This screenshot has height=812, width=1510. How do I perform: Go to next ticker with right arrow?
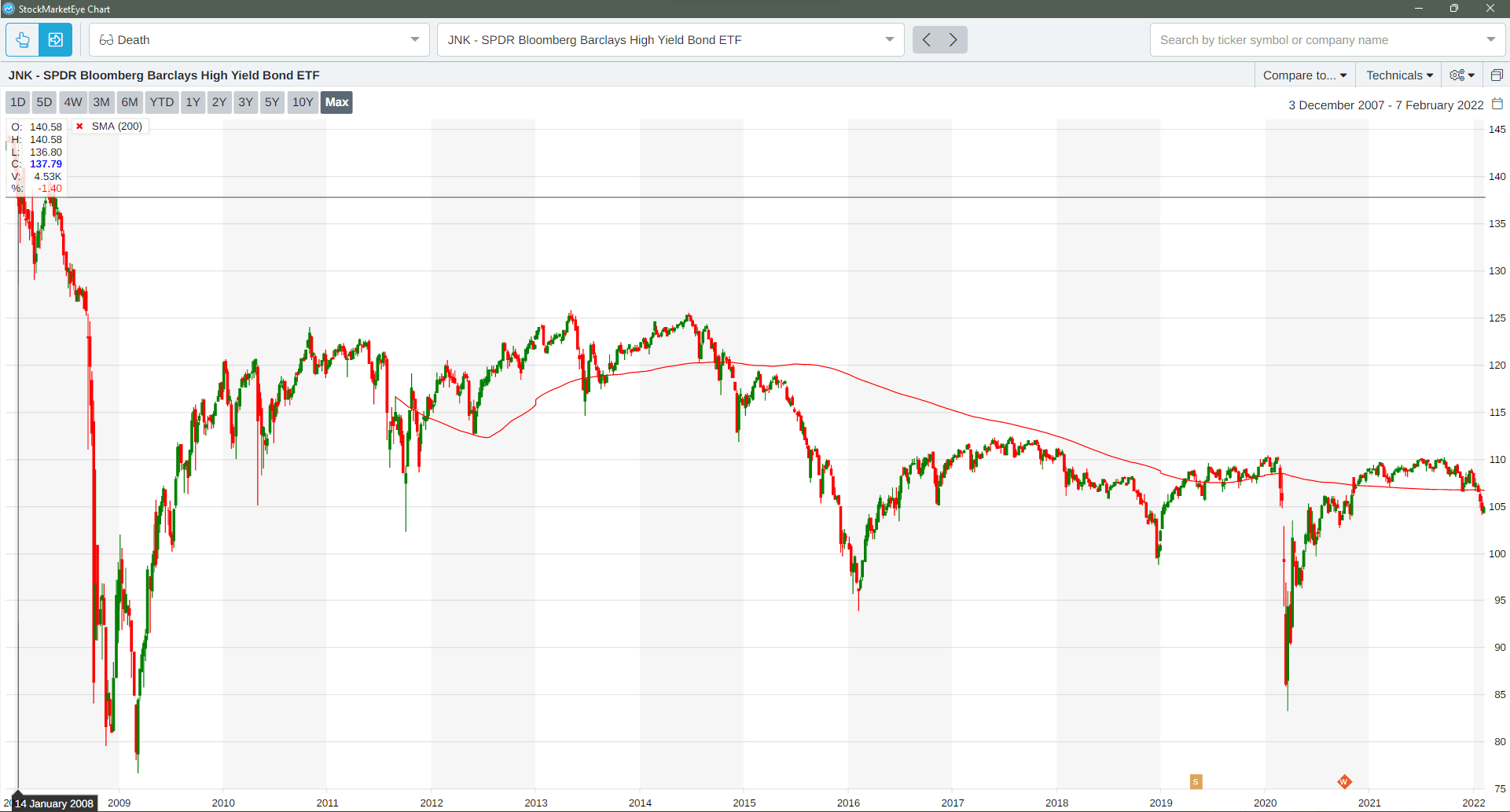pyautogui.click(x=953, y=40)
